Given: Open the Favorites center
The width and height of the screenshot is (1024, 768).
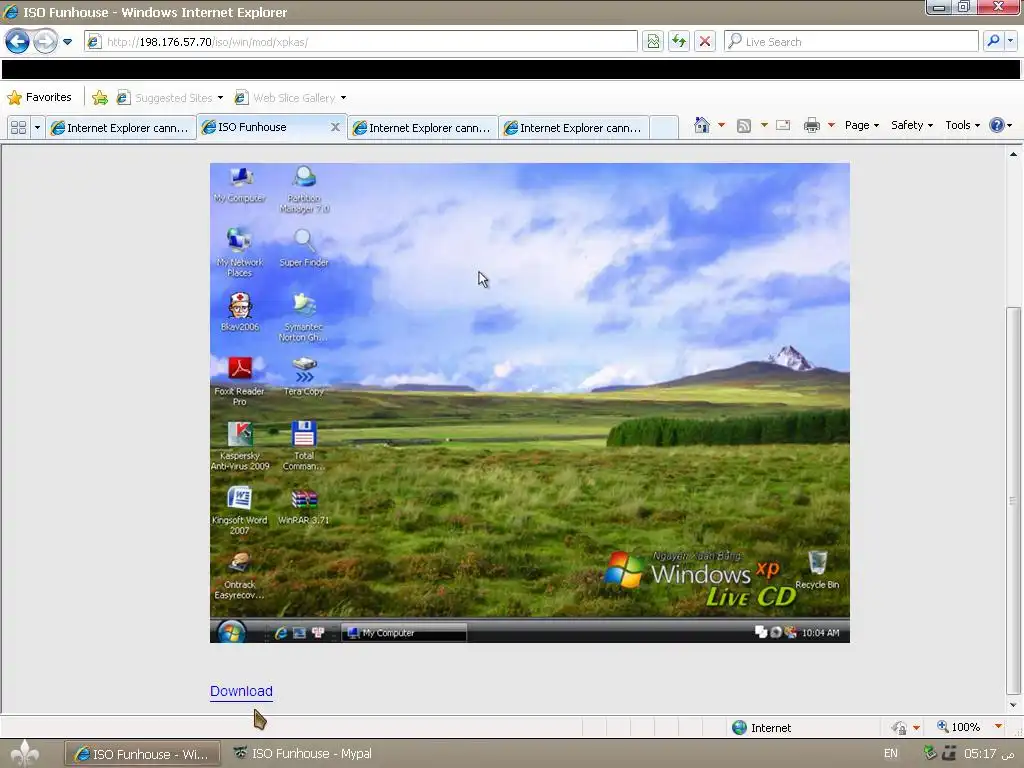Looking at the screenshot, I should coord(39,97).
